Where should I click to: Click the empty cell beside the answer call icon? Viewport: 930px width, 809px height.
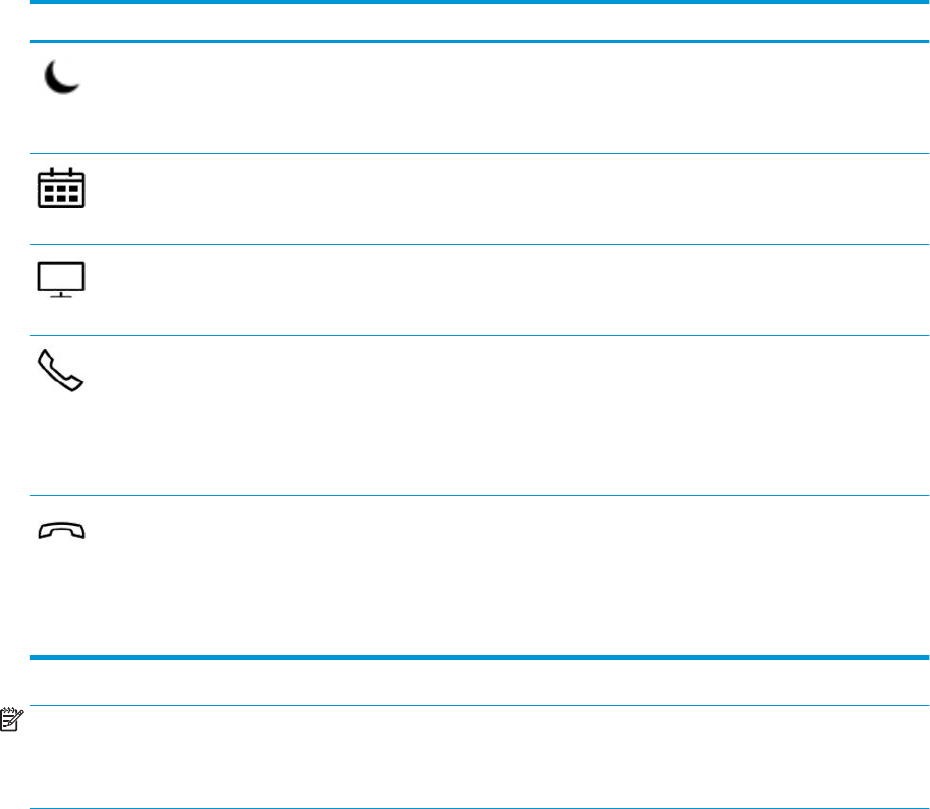500,415
